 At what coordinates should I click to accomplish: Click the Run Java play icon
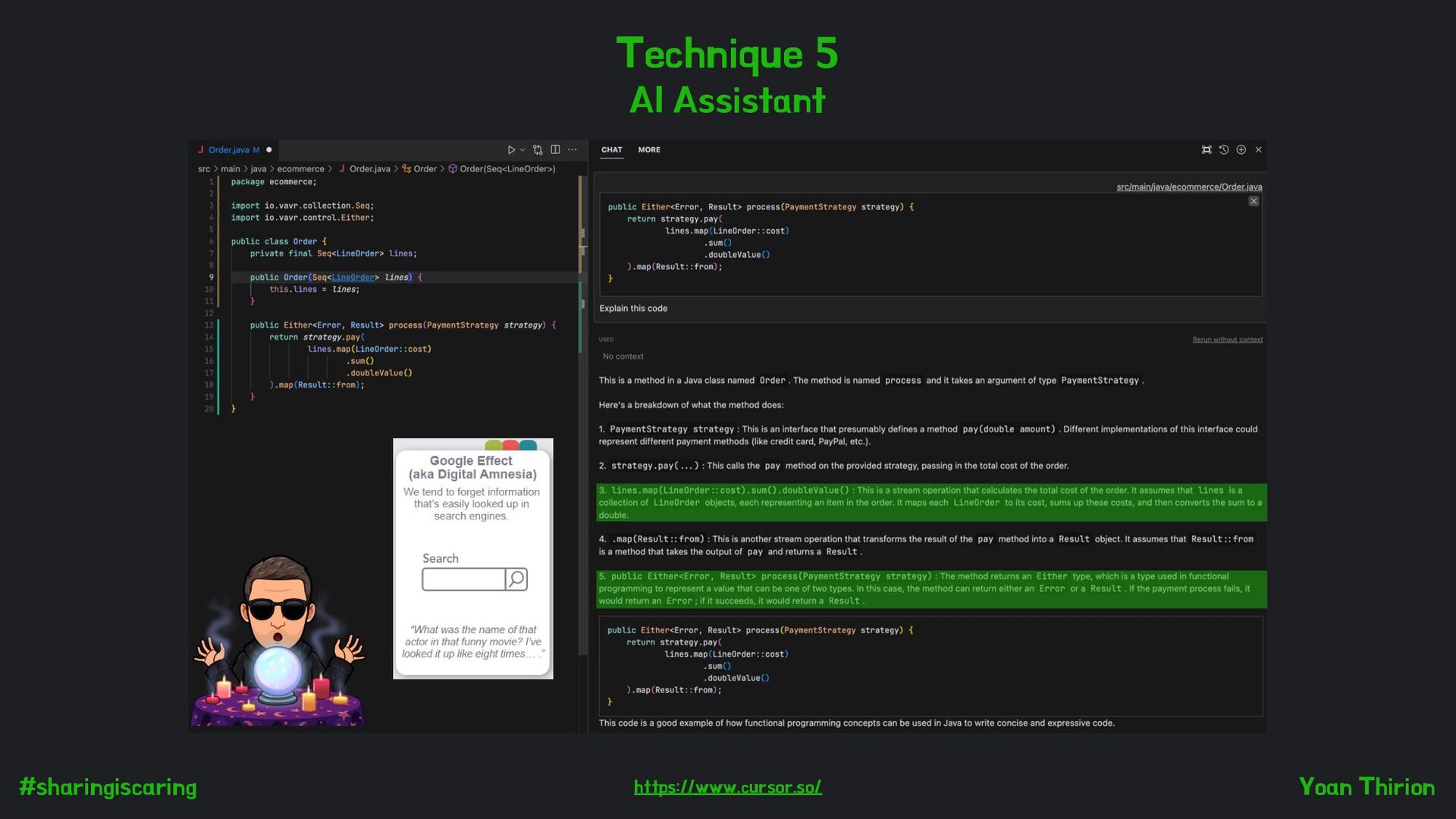click(x=511, y=150)
